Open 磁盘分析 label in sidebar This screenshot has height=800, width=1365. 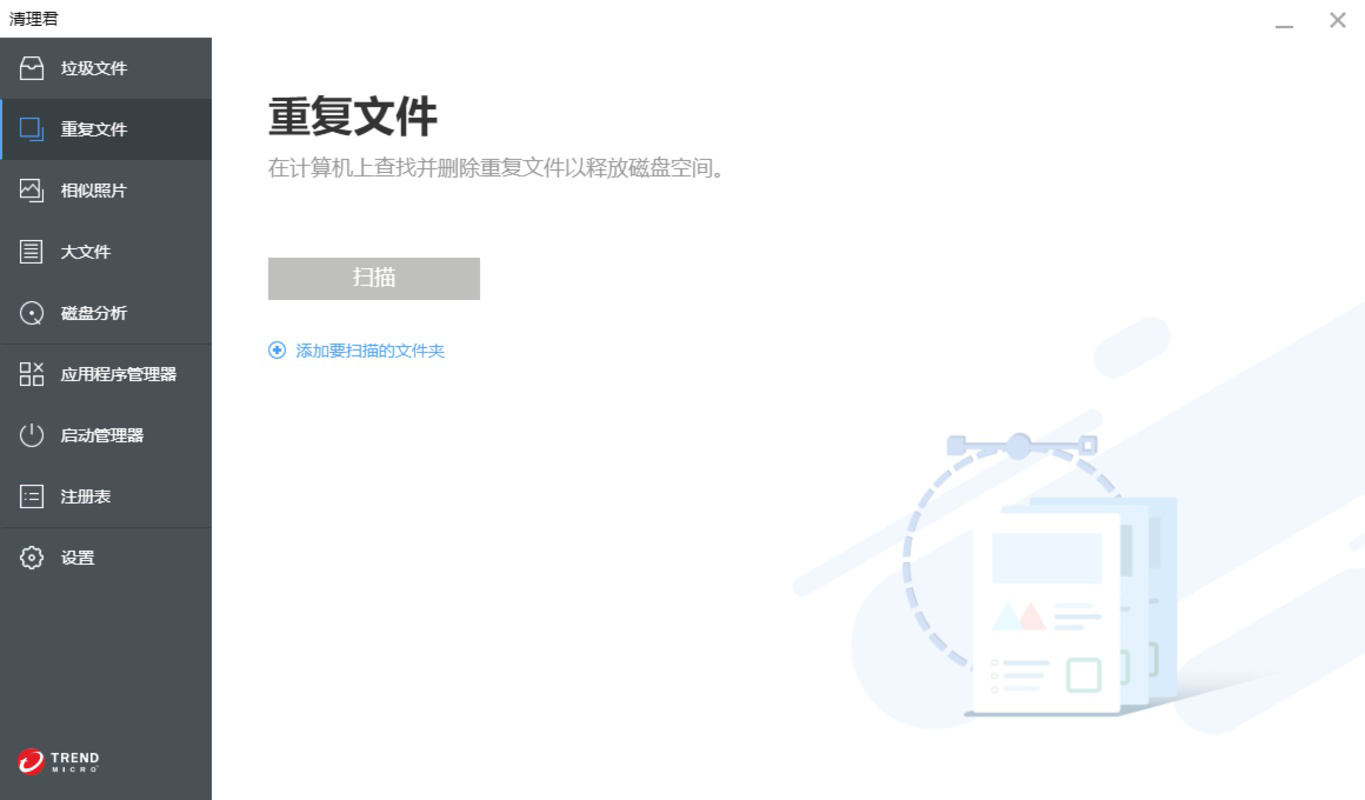point(94,313)
